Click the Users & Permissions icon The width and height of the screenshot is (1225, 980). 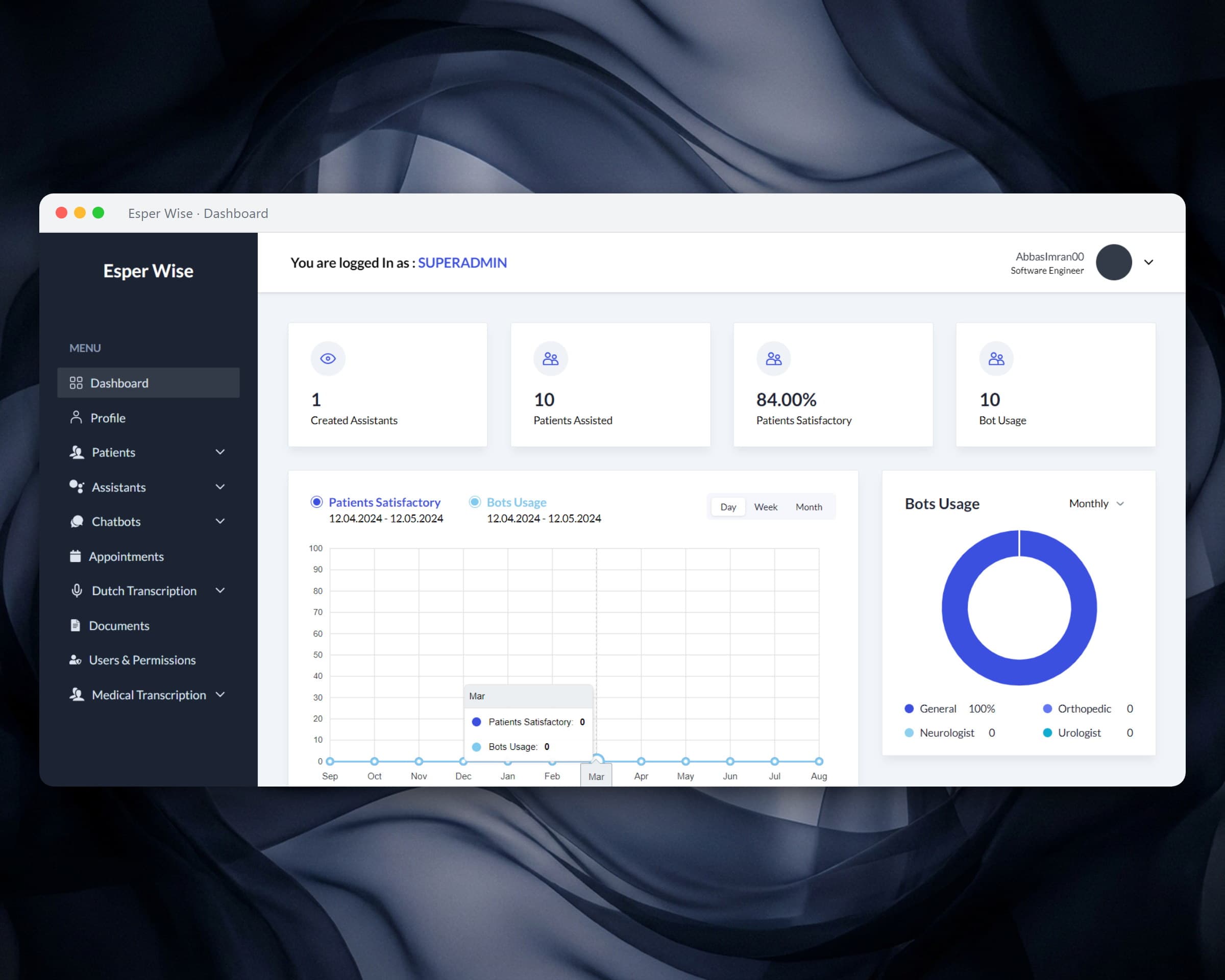click(x=75, y=660)
